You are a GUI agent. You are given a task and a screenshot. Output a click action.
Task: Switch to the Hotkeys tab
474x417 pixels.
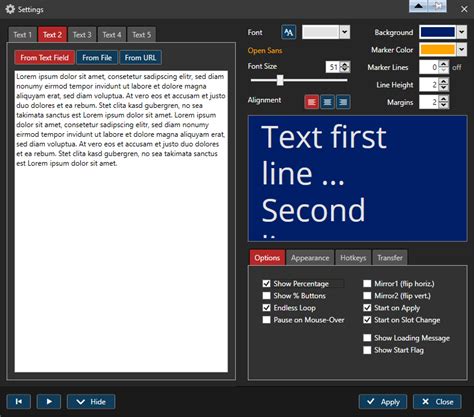[x=353, y=258]
